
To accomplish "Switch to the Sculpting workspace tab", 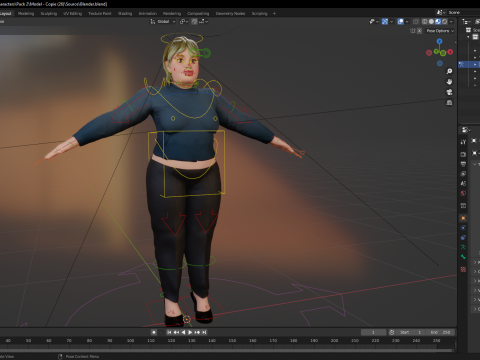I will tap(49, 13).
